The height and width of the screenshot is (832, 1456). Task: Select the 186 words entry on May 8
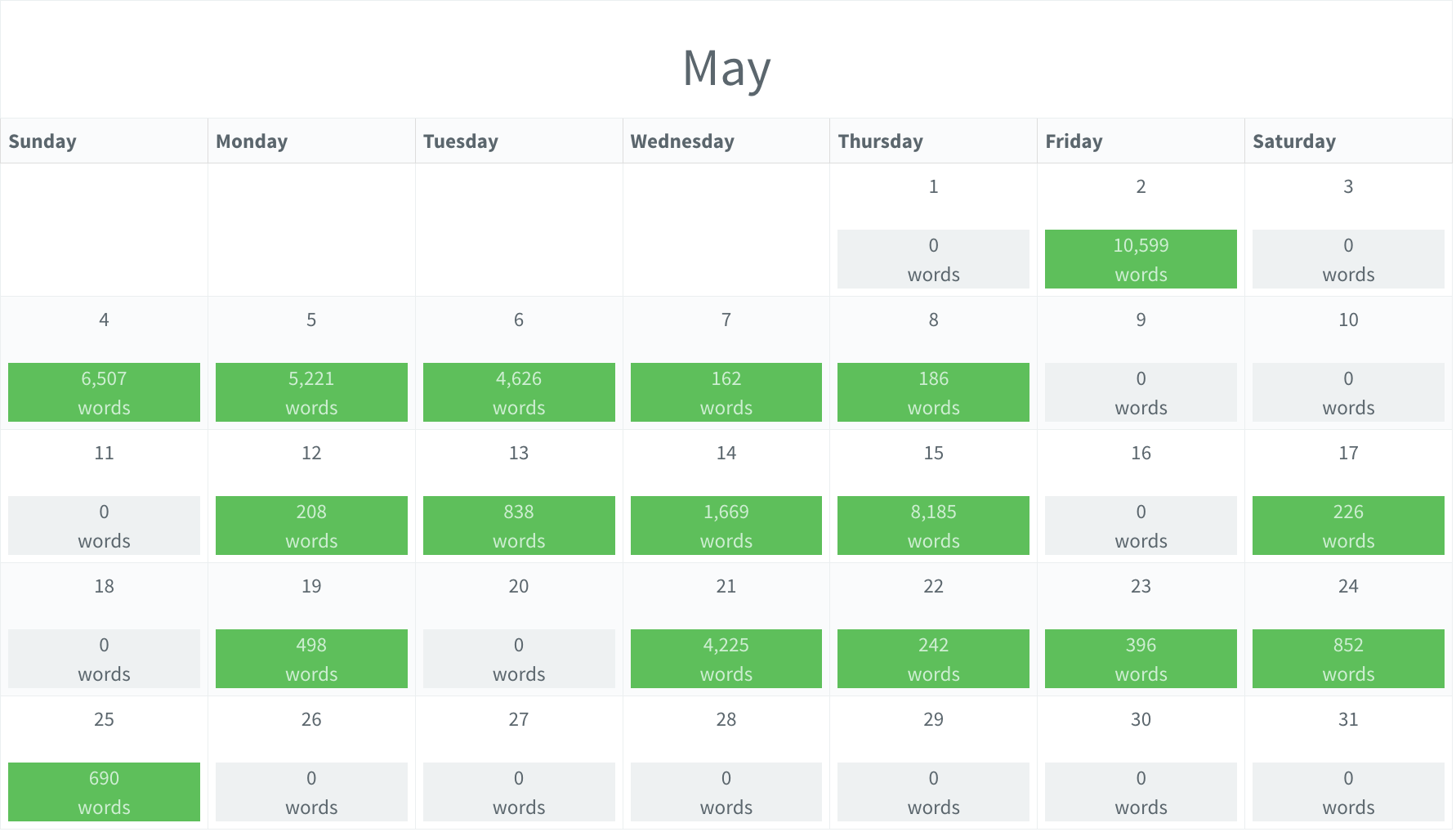pos(933,392)
